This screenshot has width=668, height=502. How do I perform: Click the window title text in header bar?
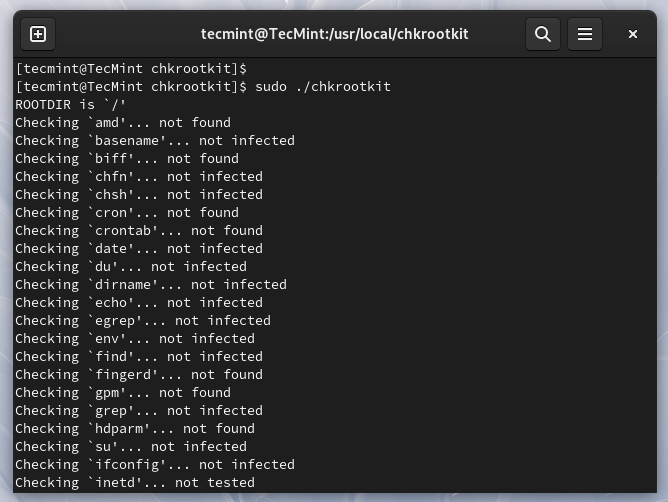point(334,34)
